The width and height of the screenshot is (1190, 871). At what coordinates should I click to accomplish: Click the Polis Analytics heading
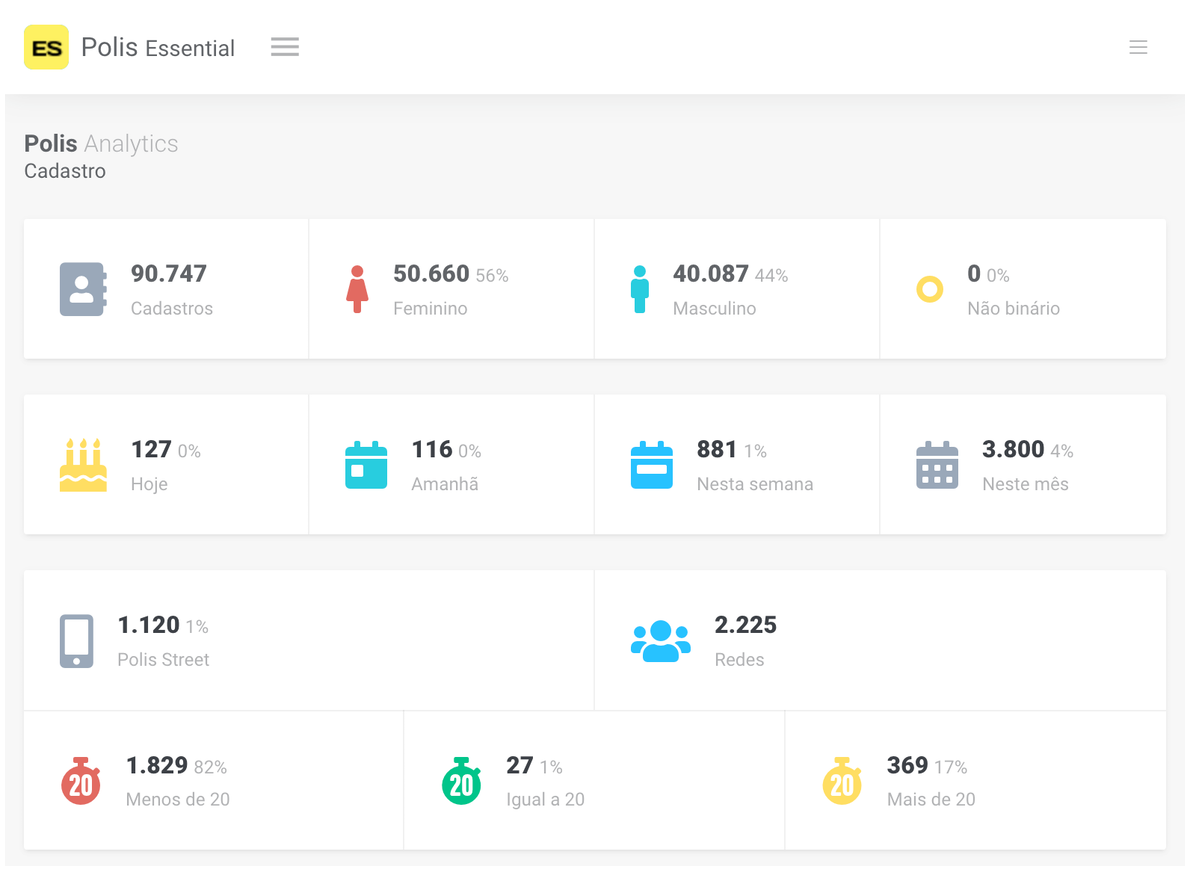(x=101, y=144)
